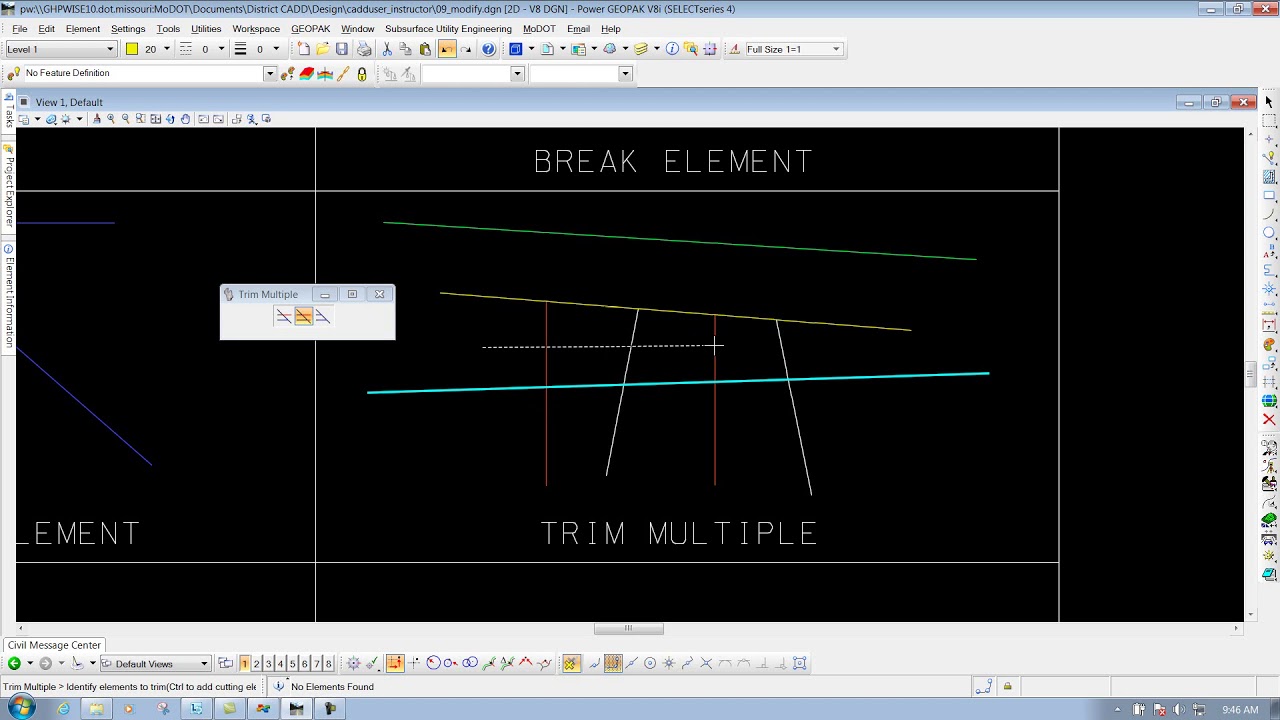Image resolution: width=1280 pixels, height=720 pixels.
Task: Open the Level 1 active level dropdown
Action: pos(61,49)
